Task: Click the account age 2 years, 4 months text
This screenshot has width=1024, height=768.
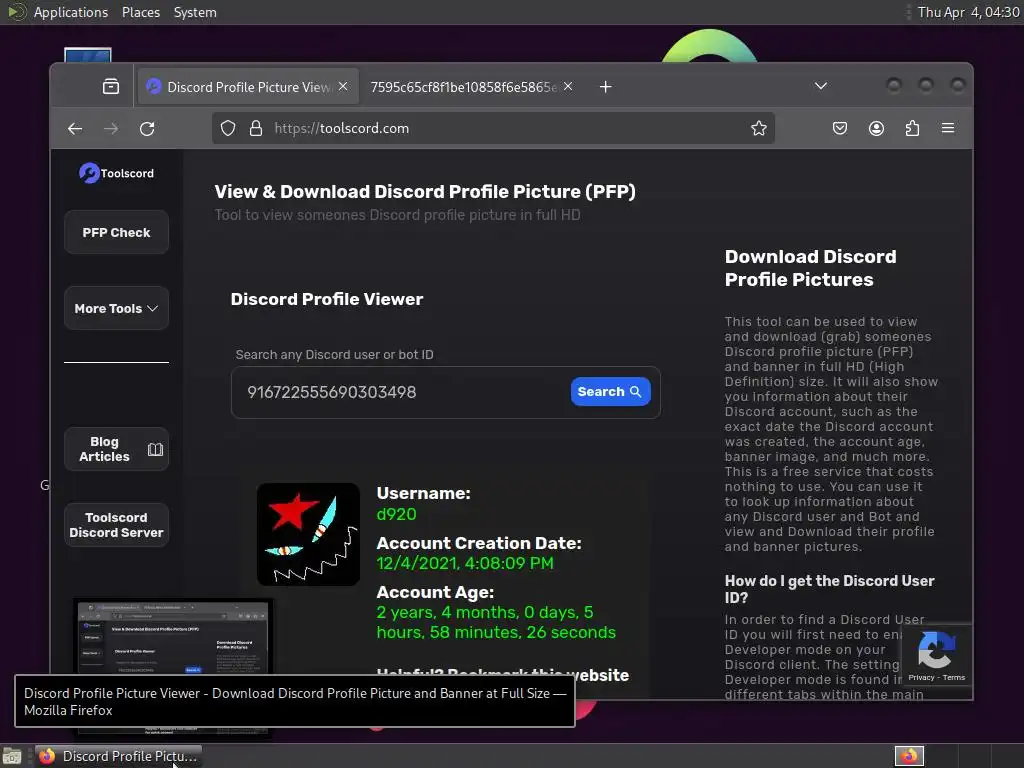Action: click(x=496, y=622)
